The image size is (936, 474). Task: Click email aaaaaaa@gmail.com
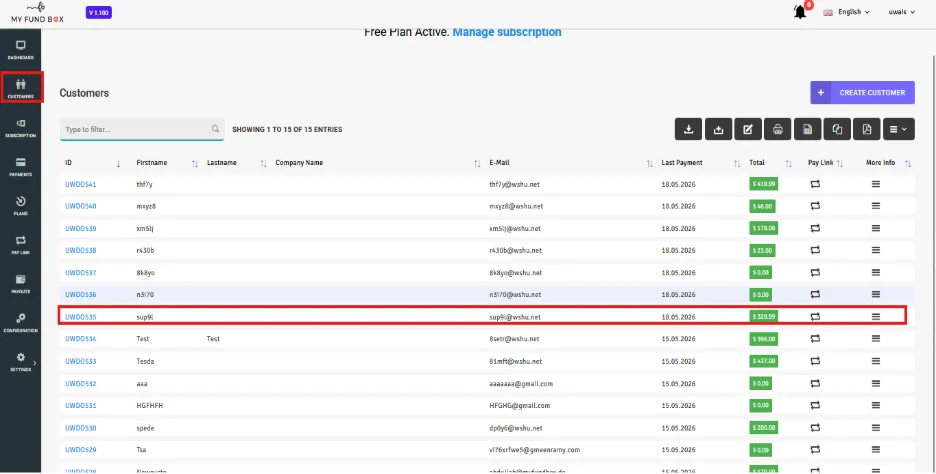coord(521,384)
